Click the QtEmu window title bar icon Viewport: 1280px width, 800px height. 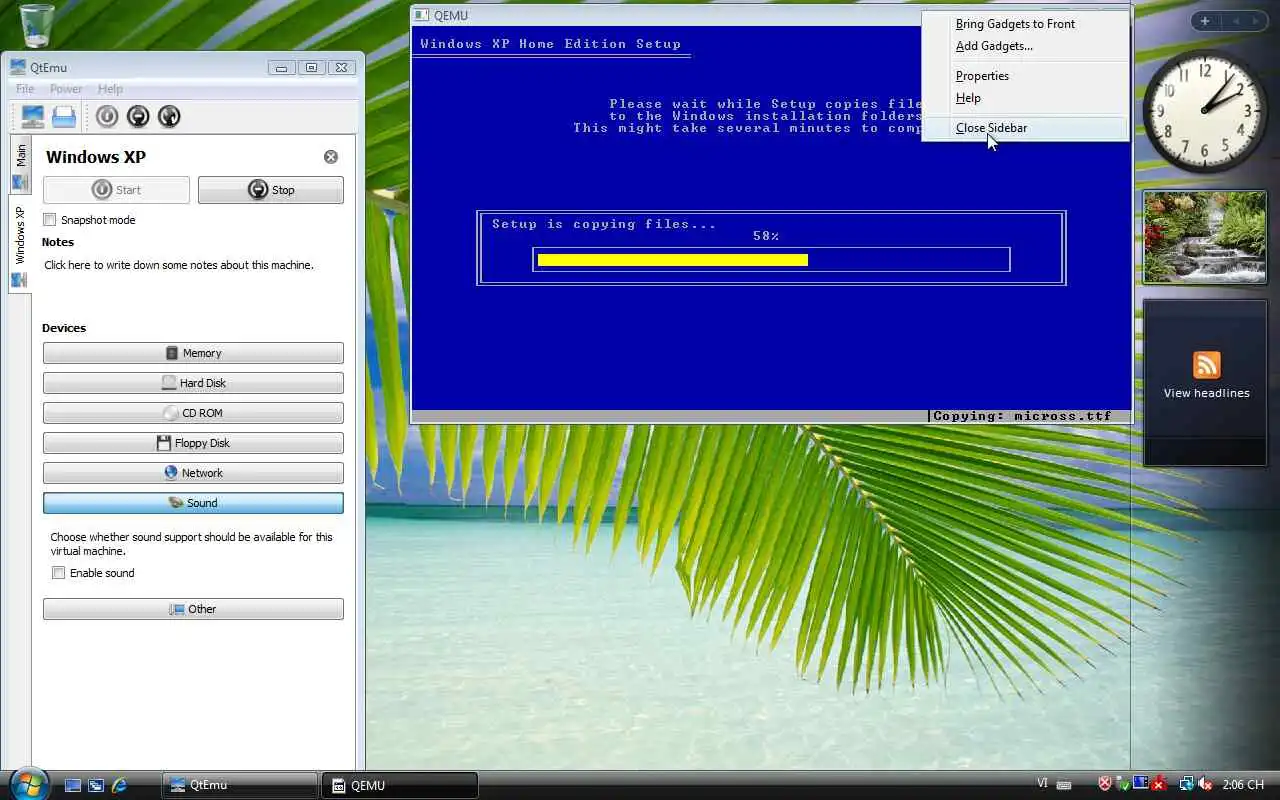[x=18, y=67]
